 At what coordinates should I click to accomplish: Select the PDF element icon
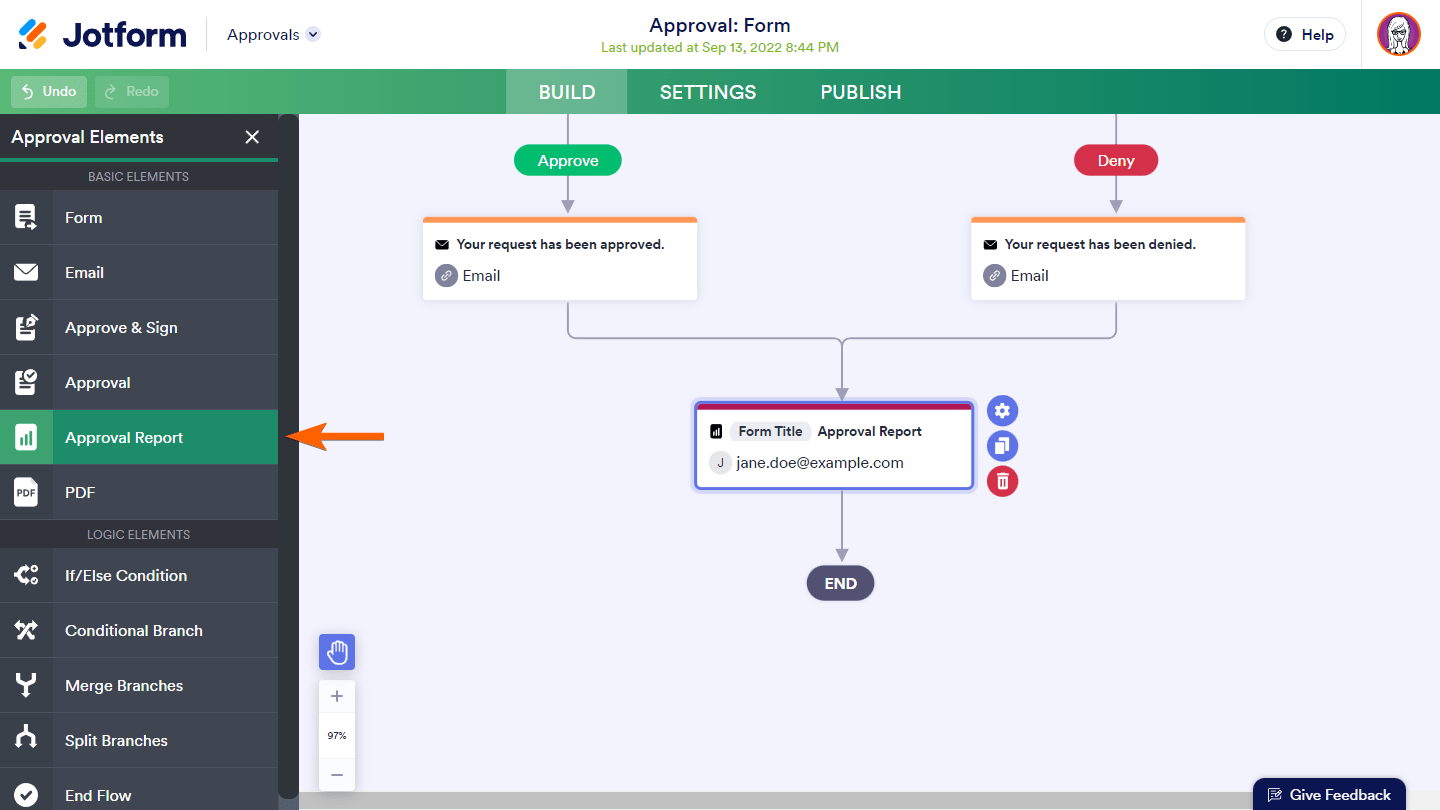point(26,493)
